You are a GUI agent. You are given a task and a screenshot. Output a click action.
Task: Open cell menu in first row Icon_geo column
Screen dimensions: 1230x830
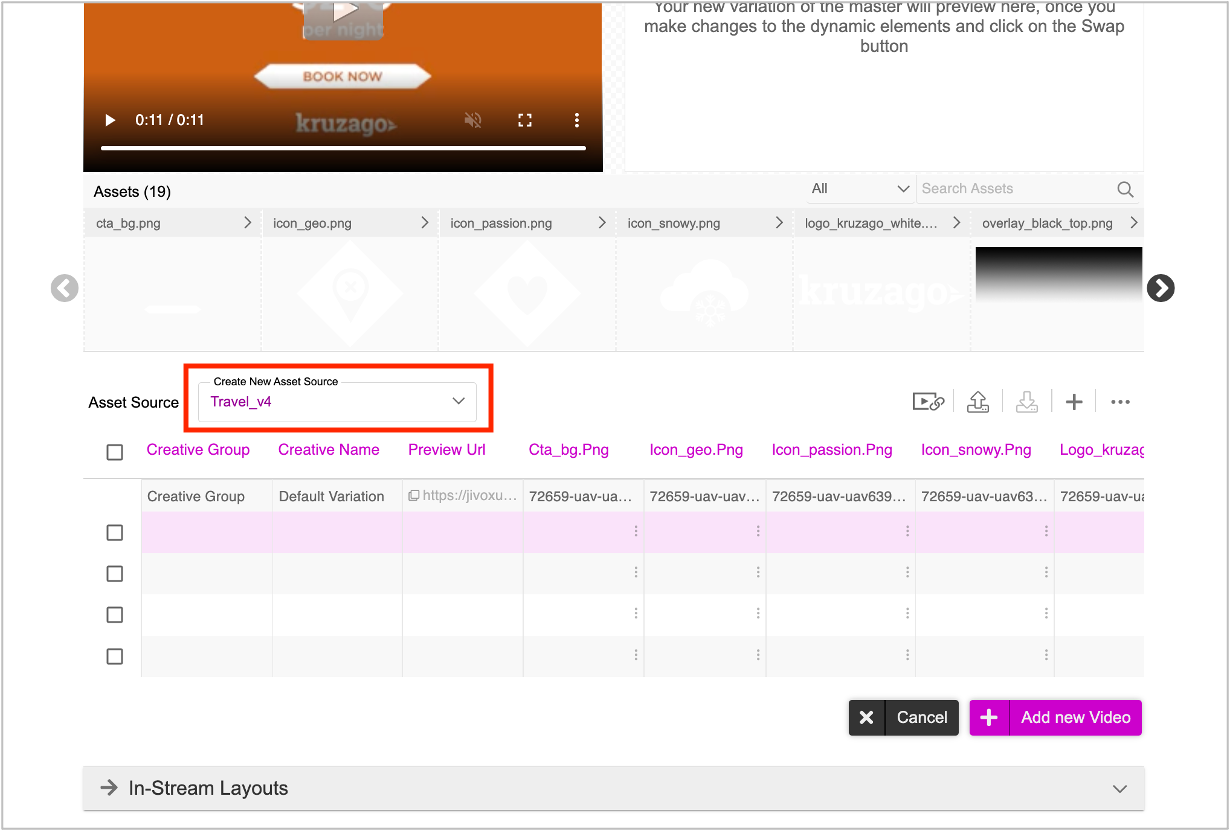click(x=758, y=532)
